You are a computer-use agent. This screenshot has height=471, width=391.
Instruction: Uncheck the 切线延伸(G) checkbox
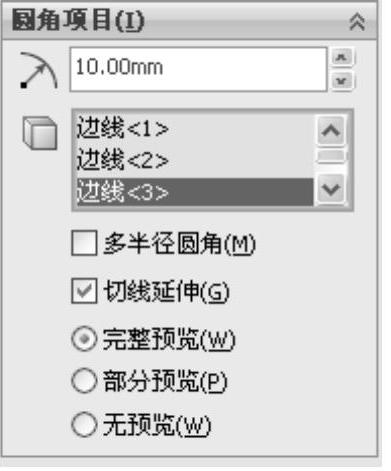coord(84,291)
